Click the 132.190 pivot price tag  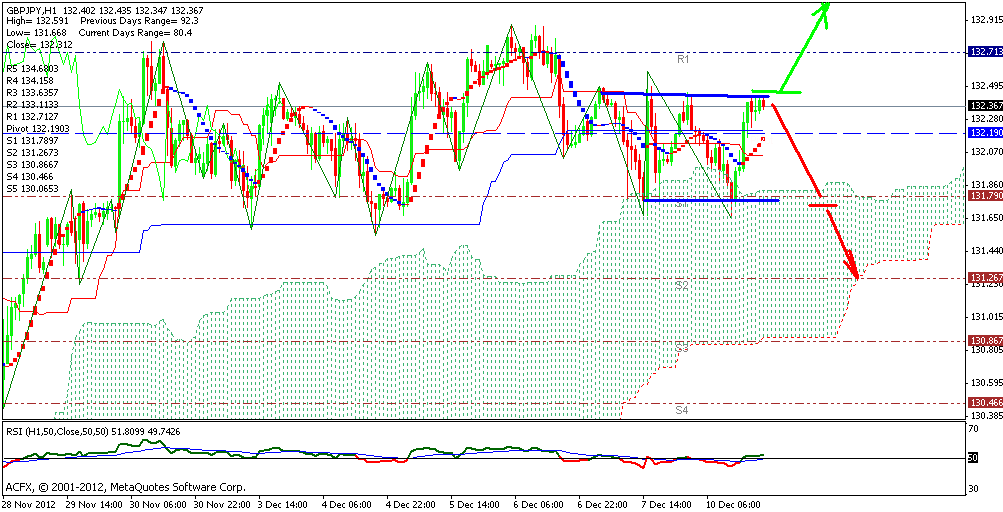pyautogui.click(x=985, y=132)
